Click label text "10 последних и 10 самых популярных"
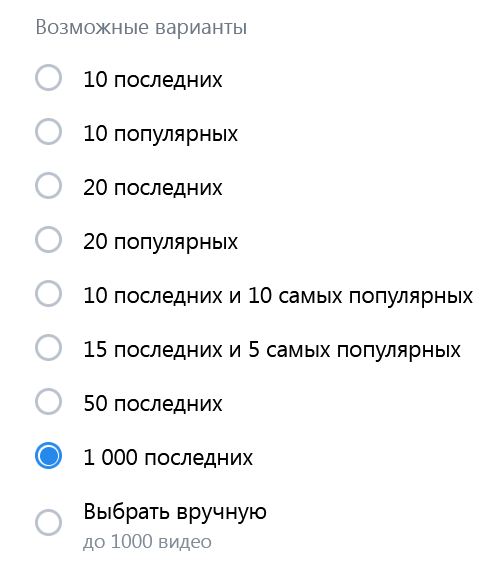 point(278,296)
